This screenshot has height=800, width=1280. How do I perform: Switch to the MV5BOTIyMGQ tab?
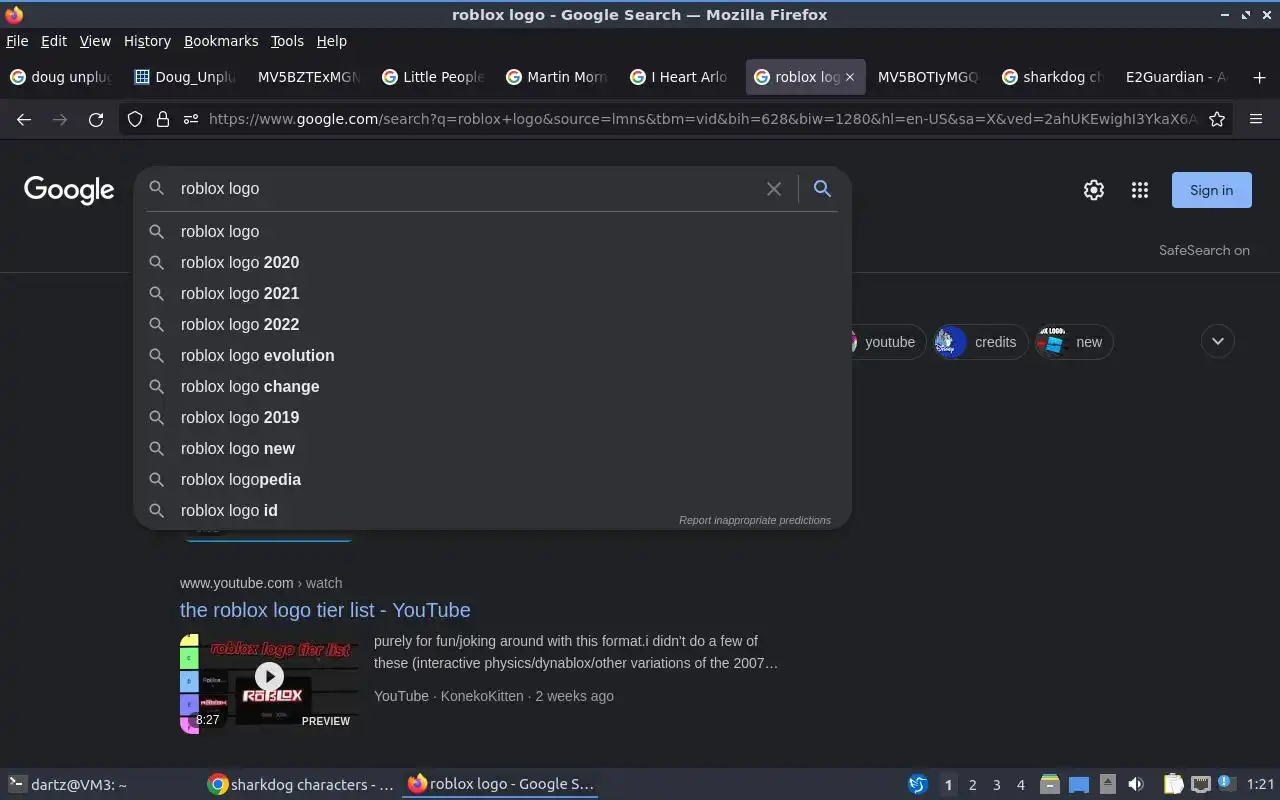[x=929, y=77]
